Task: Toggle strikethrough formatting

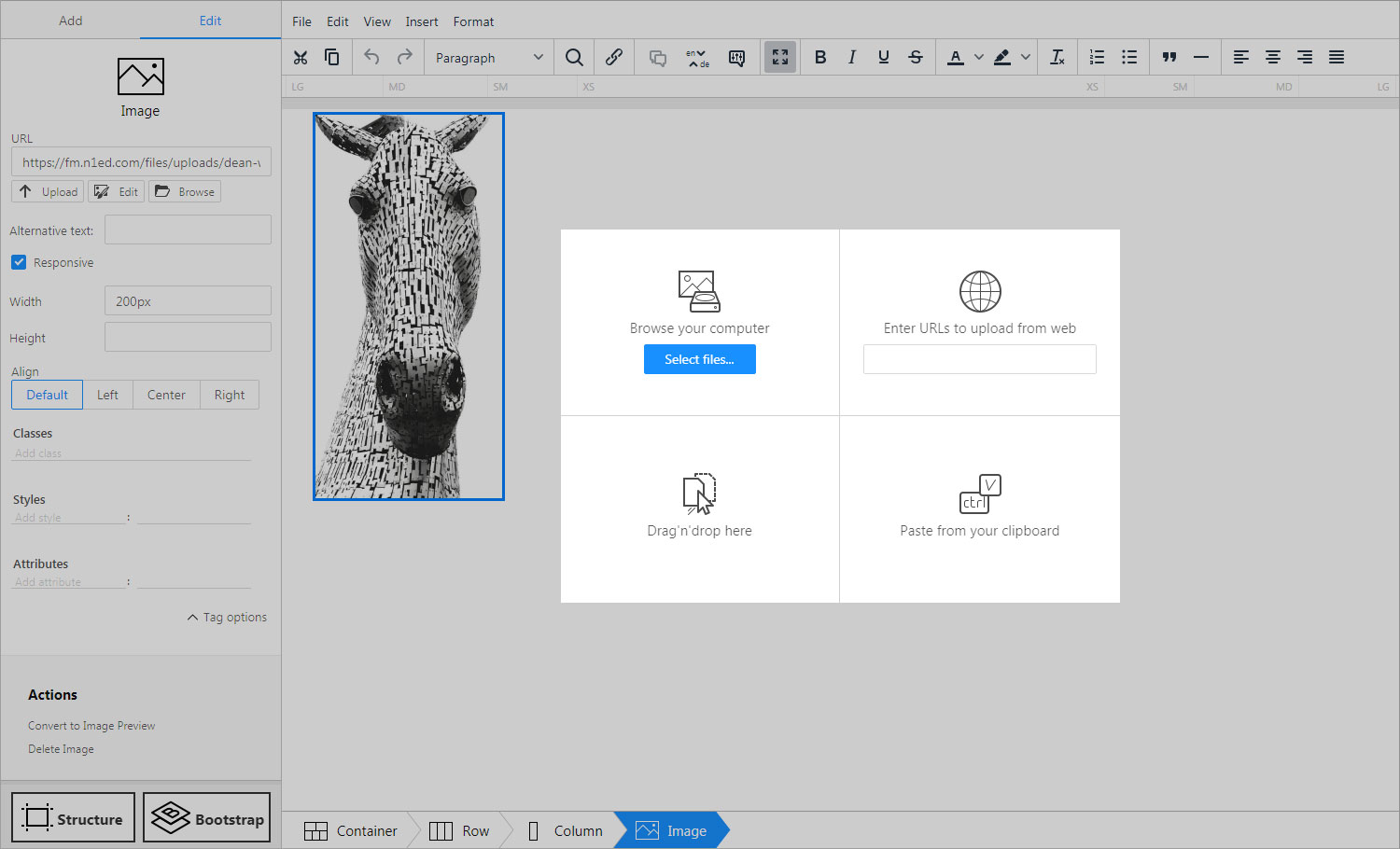Action: [x=916, y=58]
